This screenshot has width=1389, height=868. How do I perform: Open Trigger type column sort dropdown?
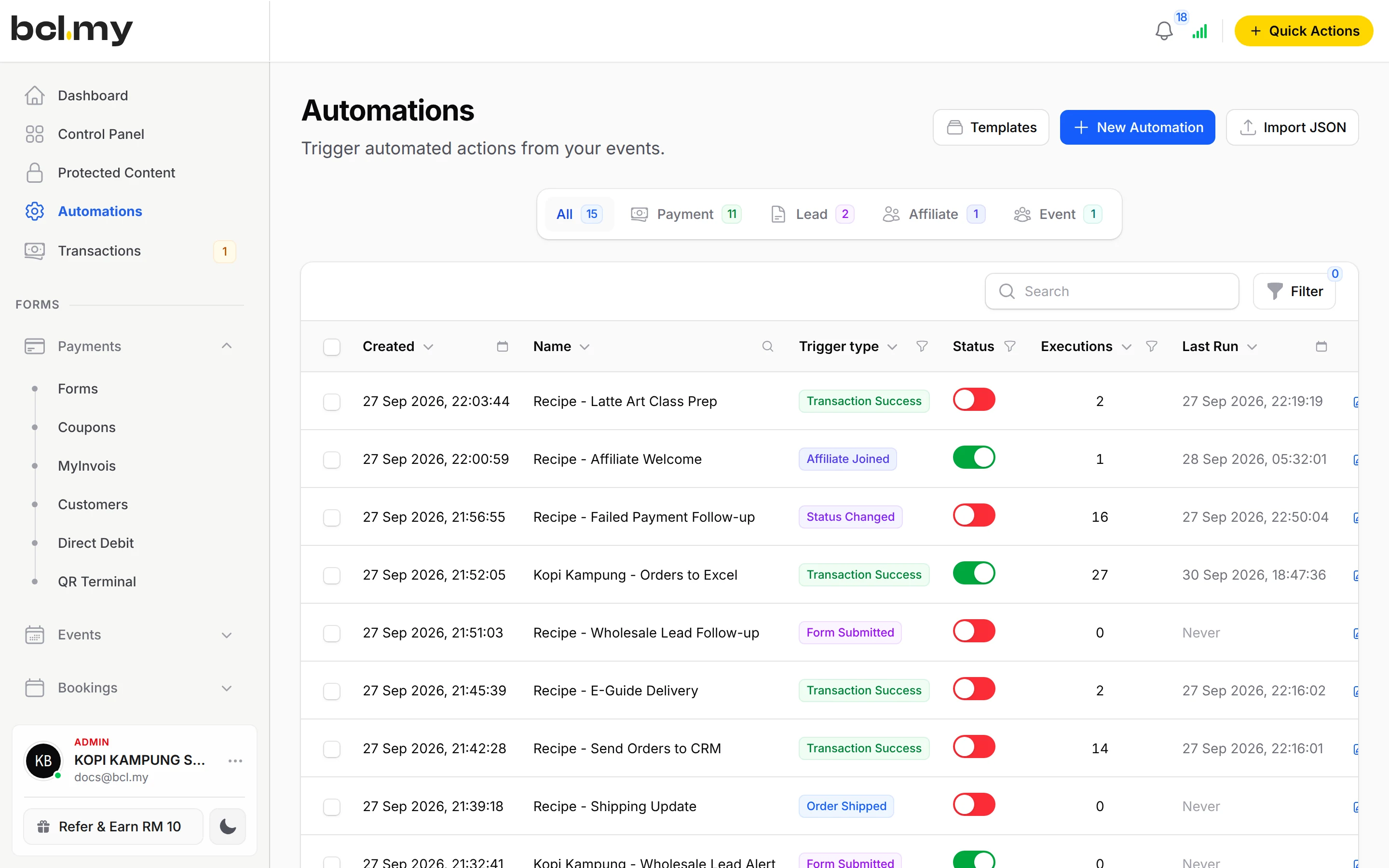(x=892, y=347)
